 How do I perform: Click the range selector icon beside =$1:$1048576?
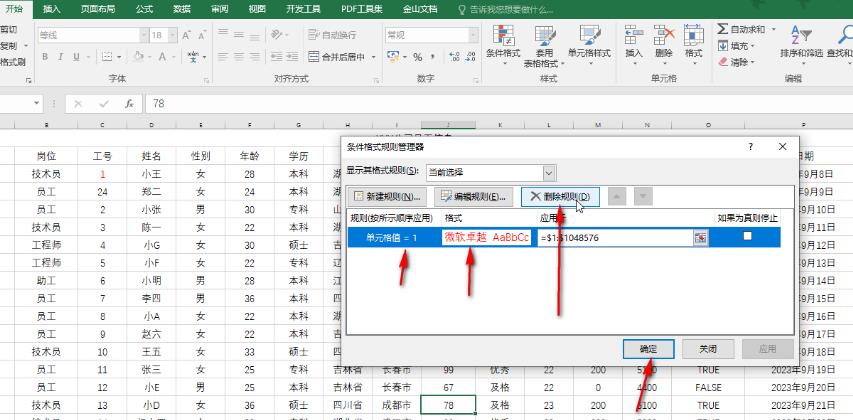click(700, 237)
